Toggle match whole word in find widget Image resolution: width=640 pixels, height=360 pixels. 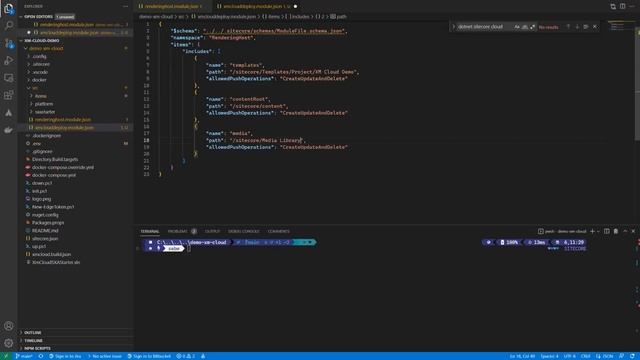tap(524, 27)
